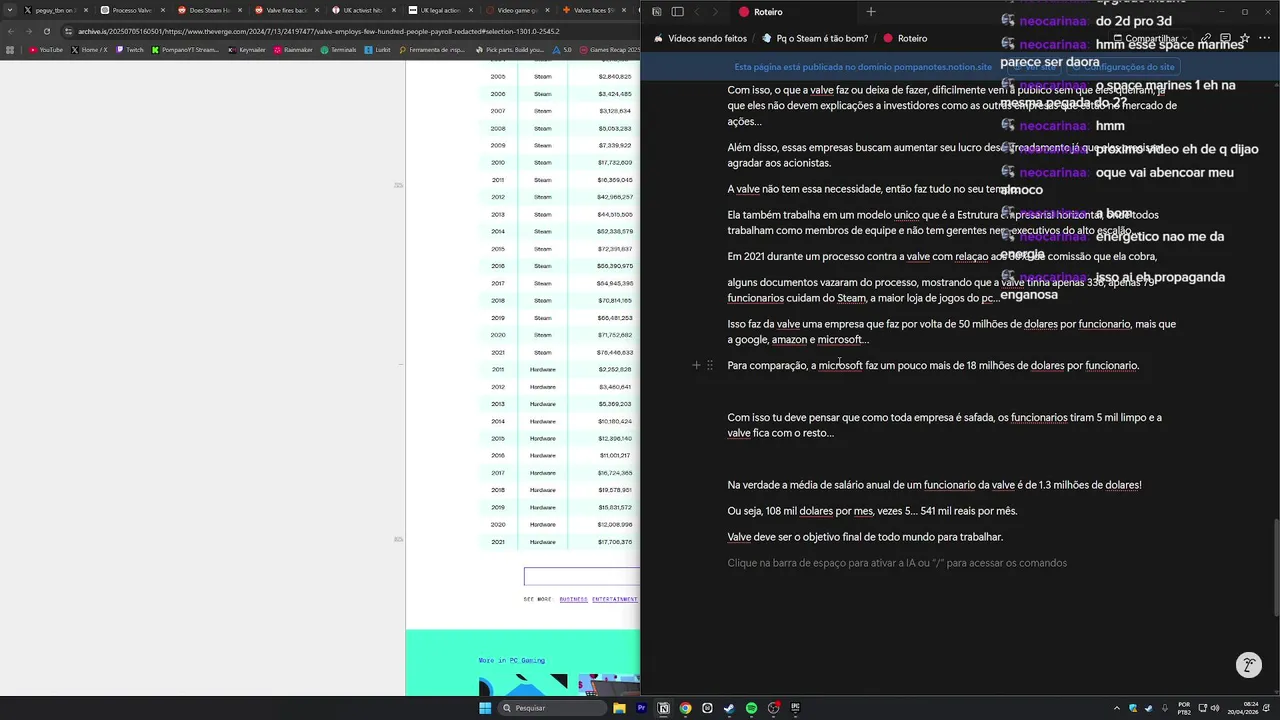Open Chrome apps grid in bookmarks bar
Image resolution: width=1280 pixels, height=720 pixels.
tap(10, 49)
